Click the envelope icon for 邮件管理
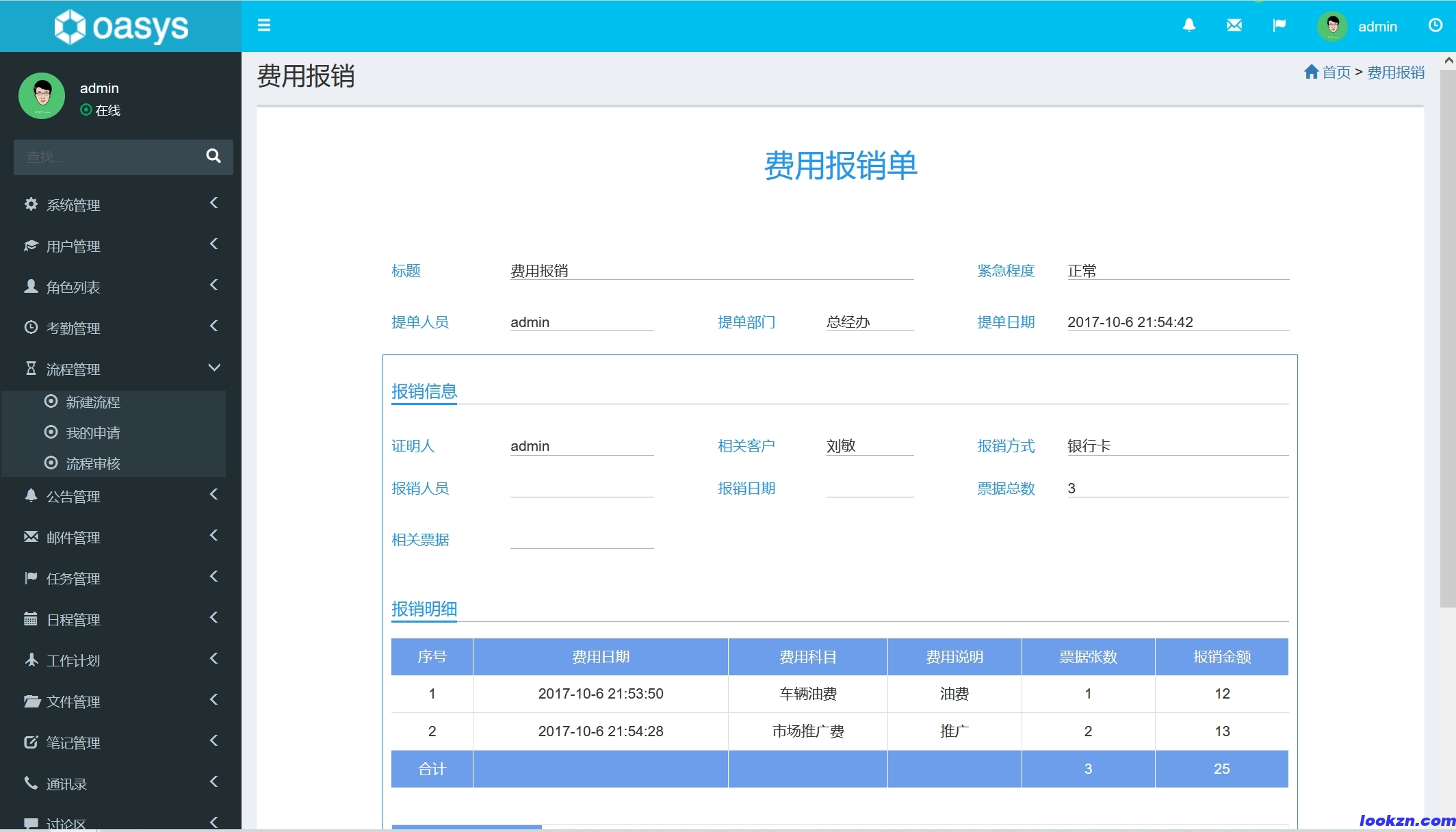This screenshot has height=832, width=1456. [31, 536]
